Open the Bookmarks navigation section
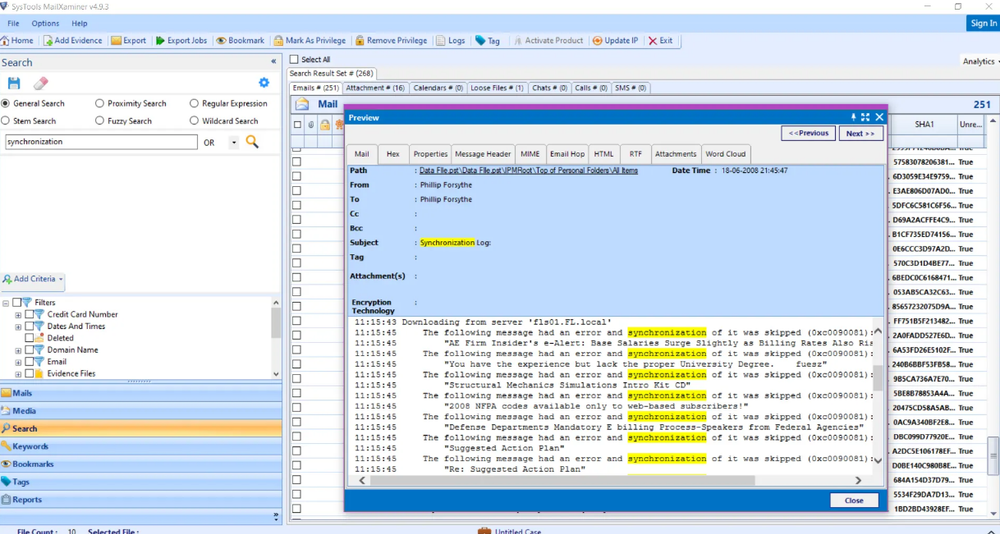Viewport: 1000px width, 534px height. click(141, 464)
